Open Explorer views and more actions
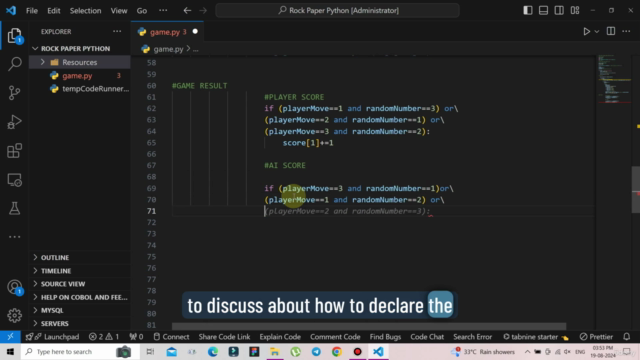Image resolution: width=640 pixels, height=360 pixels. tap(117, 31)
